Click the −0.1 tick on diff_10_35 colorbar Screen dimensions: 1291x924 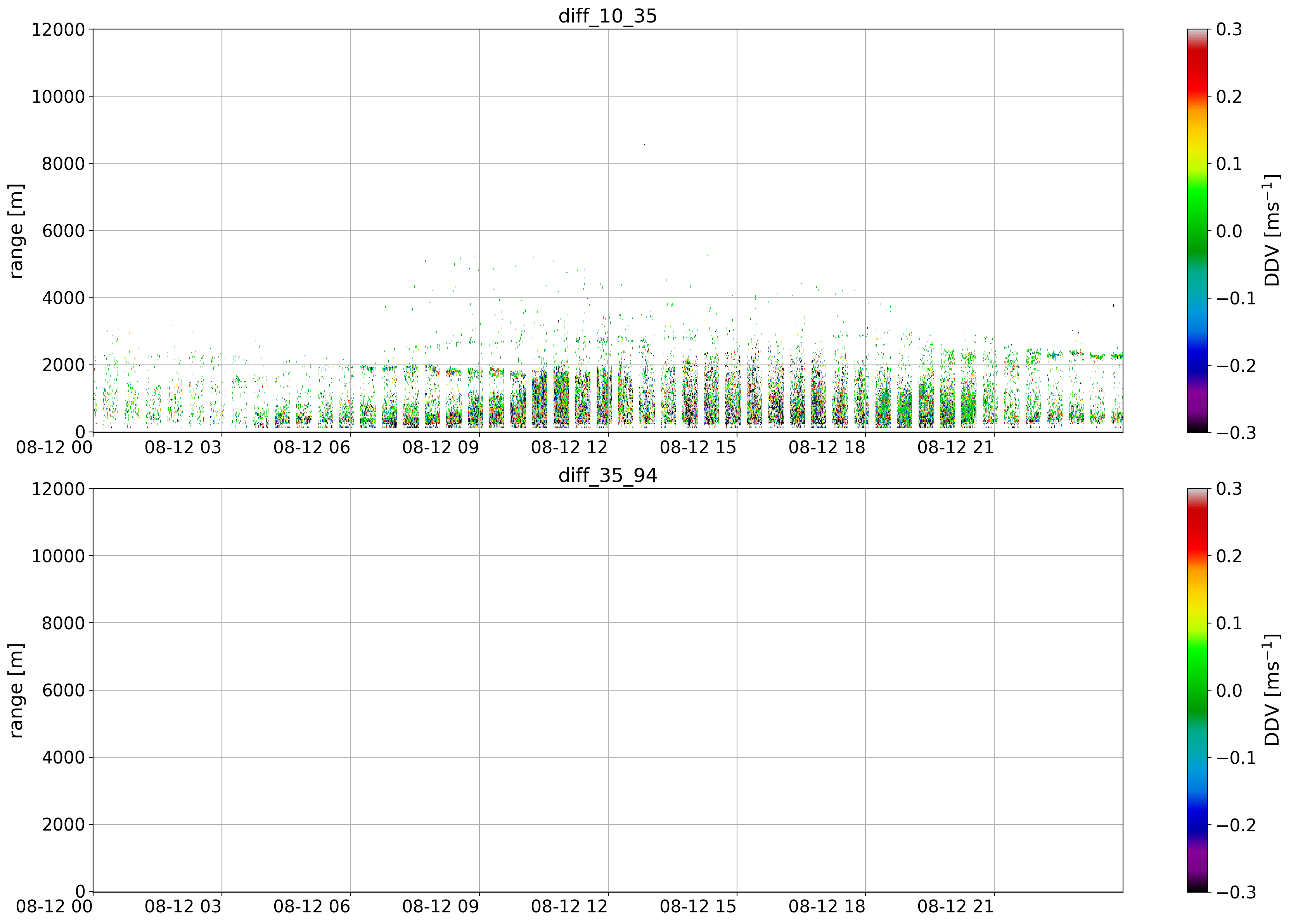[1236, 299]
